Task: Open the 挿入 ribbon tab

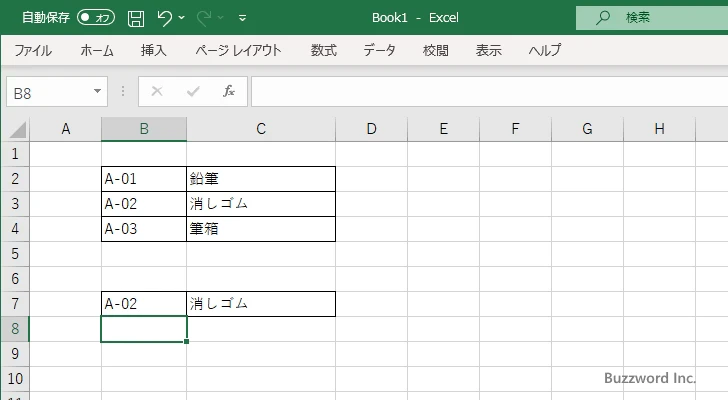Action: 154,50
